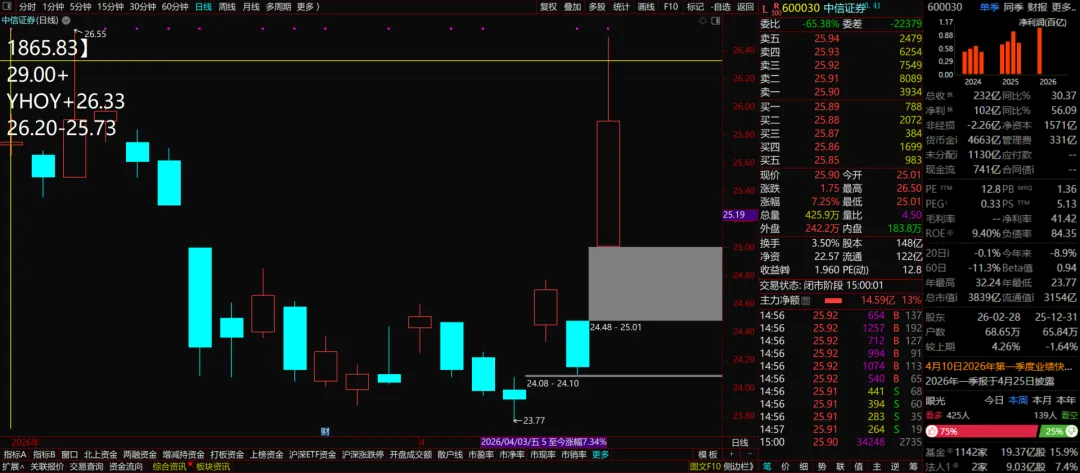Image resolution: width=1080 pixels, height=473 pixels.
Task: Open 交易查询 tab
Action: click(86, 467)
